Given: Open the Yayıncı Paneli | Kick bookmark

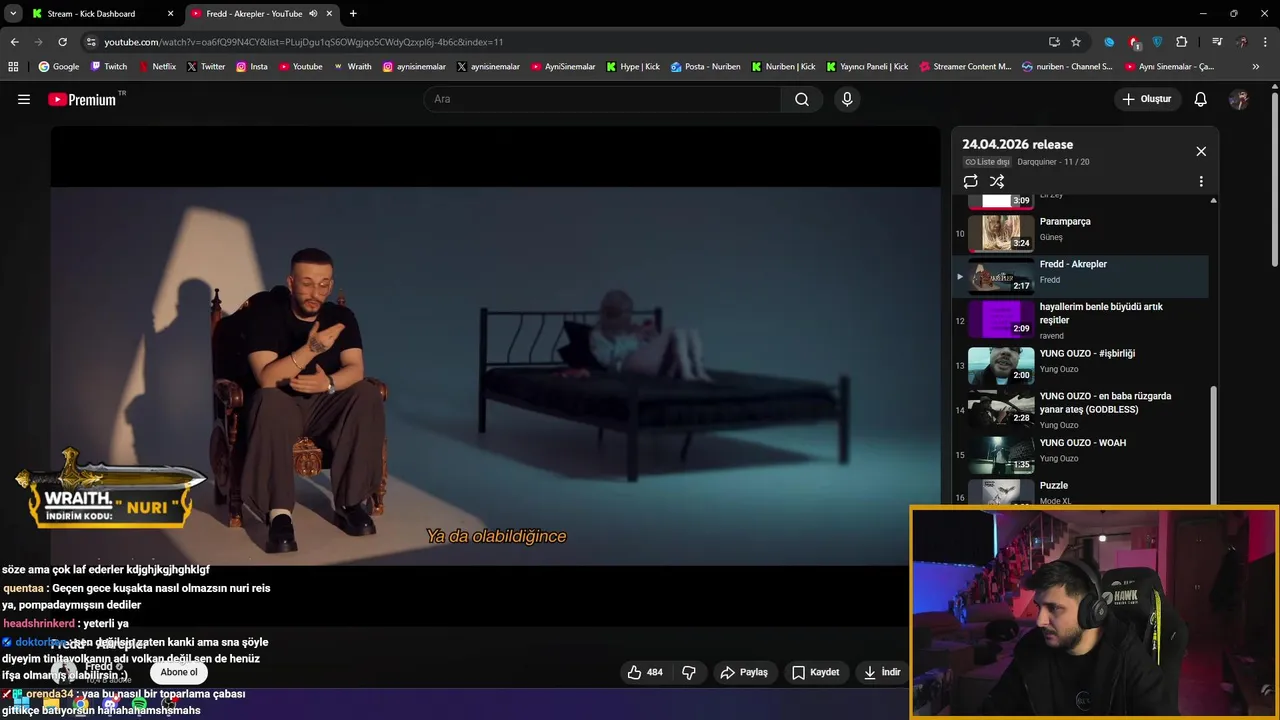Looking at the screenshot, I should (866, 67).
